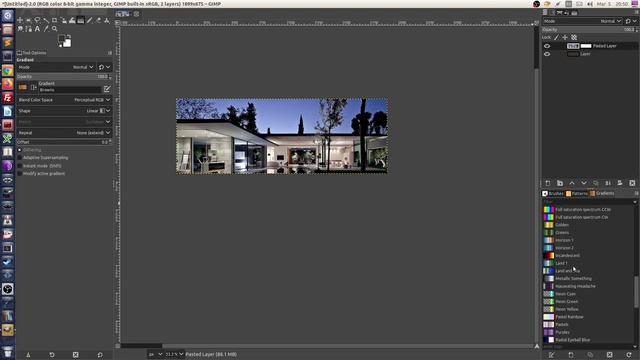Save tool preset icon at bottom
640x360 pixels.
pyautogui.click(x=28, y=355)
